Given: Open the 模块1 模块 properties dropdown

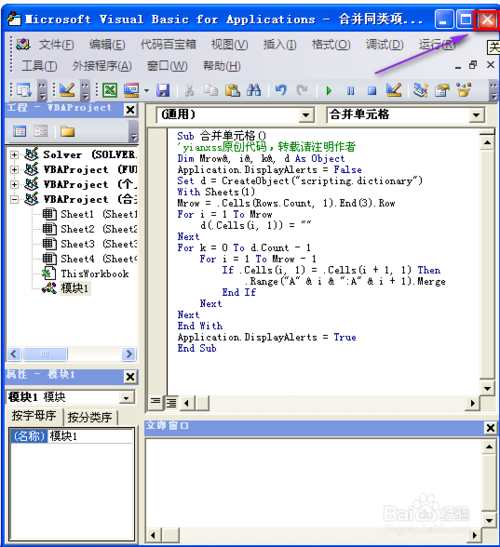Looking at the screenshot, I should click(126, 397).
